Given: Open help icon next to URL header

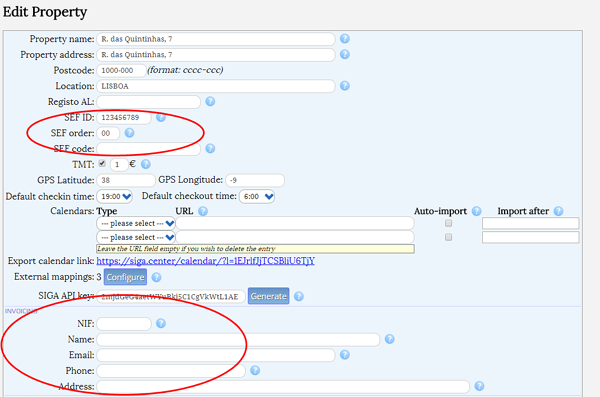Looking at the screenshot, I should (203, 211).
